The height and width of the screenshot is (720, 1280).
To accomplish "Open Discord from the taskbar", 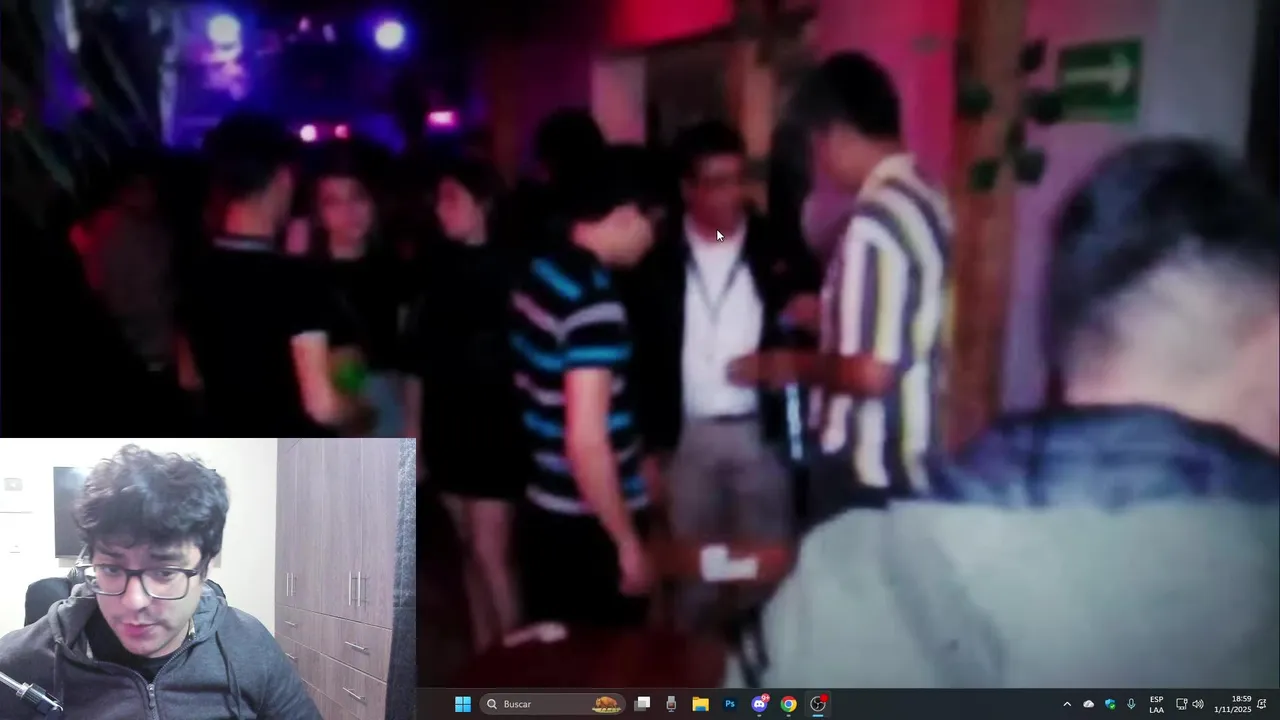I will [760, 704].
